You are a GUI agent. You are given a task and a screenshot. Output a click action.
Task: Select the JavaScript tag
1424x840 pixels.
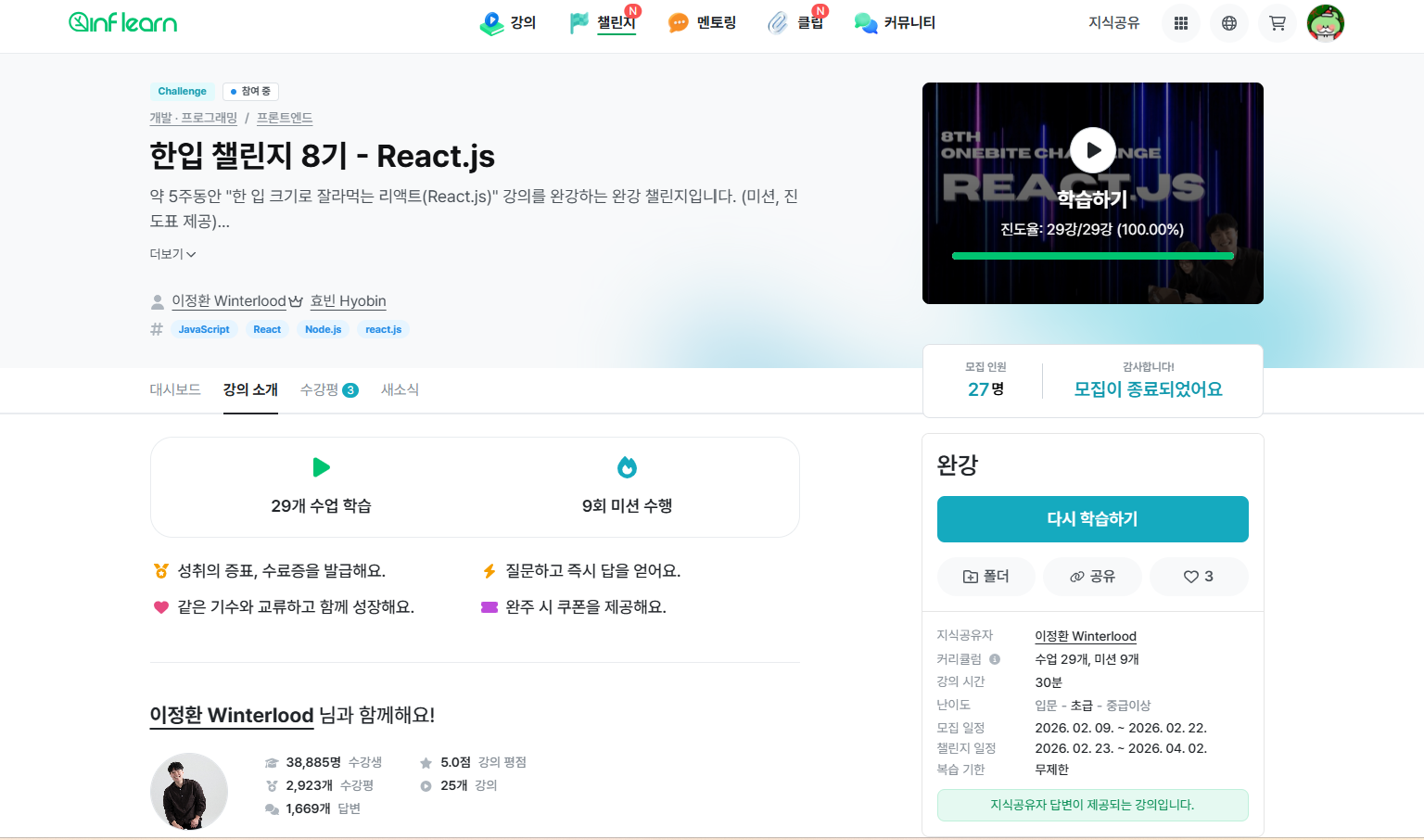point(204,329)
